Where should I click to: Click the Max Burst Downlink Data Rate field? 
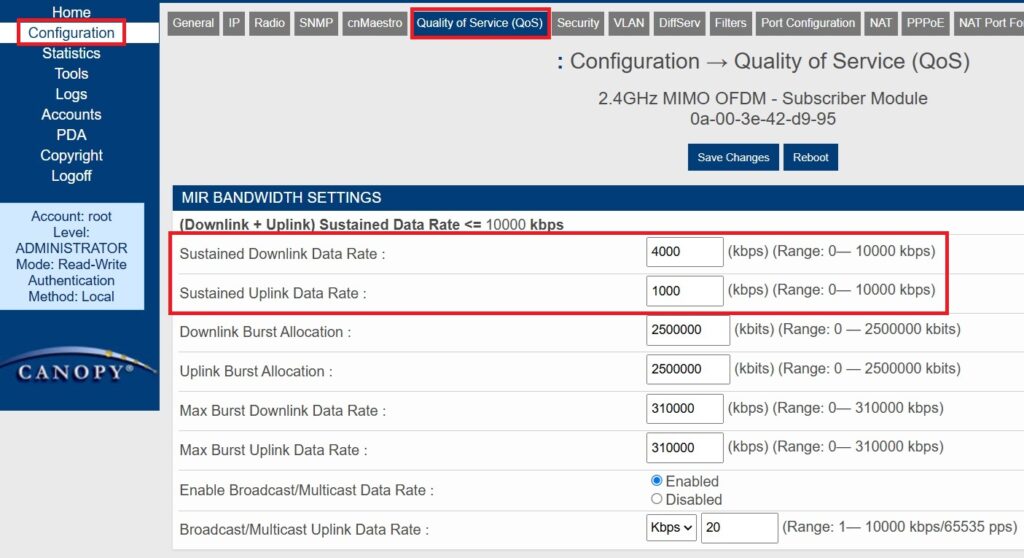(x=684, y=409)
